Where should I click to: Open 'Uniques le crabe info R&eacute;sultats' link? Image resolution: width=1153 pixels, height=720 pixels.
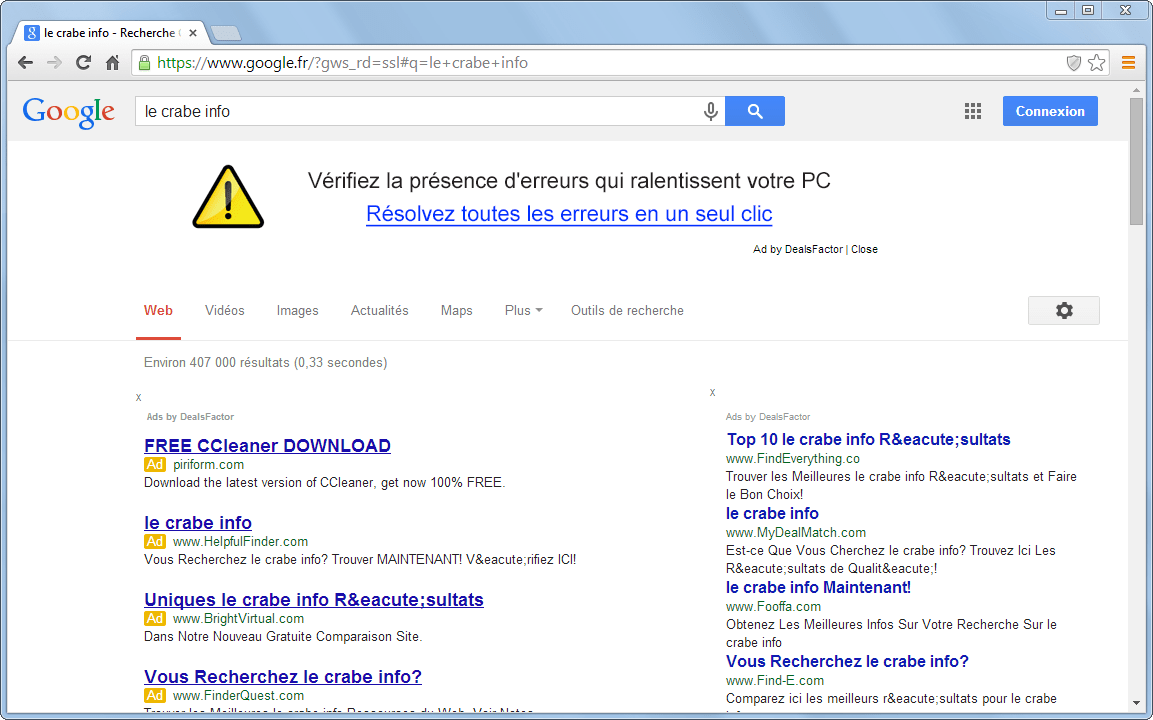(x=314, y=600)
